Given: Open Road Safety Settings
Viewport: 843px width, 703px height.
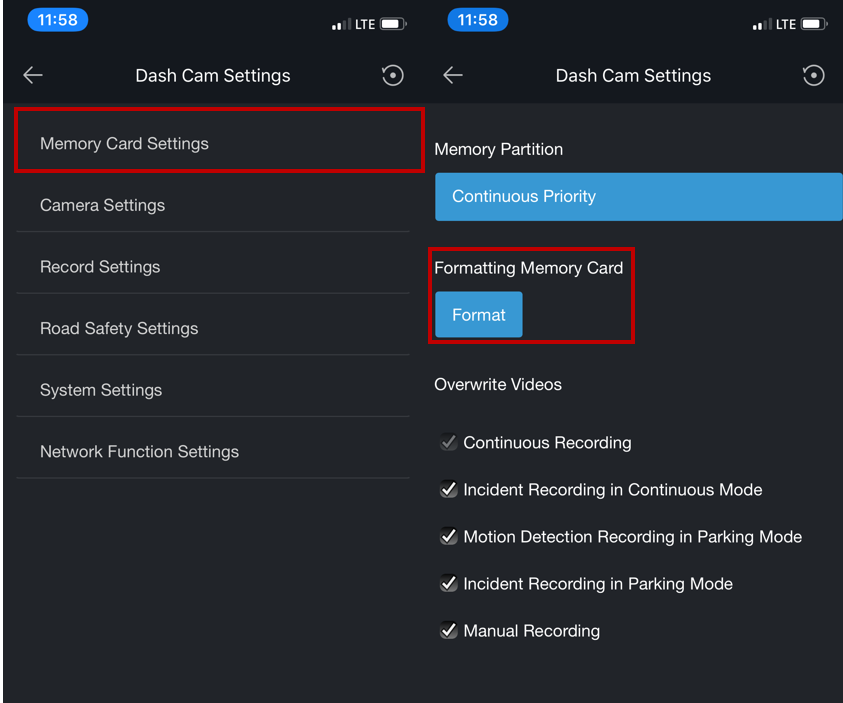Looking at the screenshot, I should click(x=213, y=328).
